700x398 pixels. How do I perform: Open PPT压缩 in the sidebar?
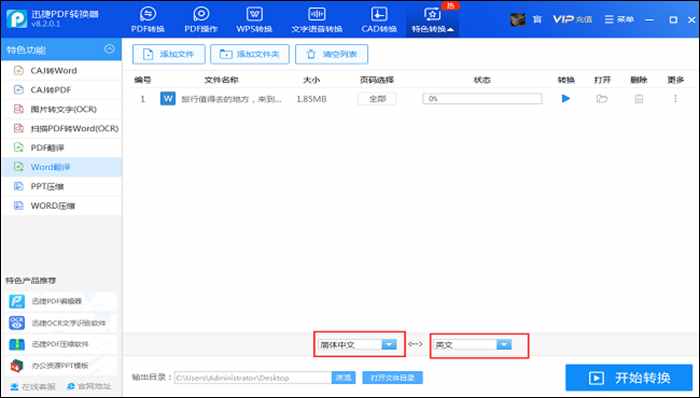pos(61,187)
